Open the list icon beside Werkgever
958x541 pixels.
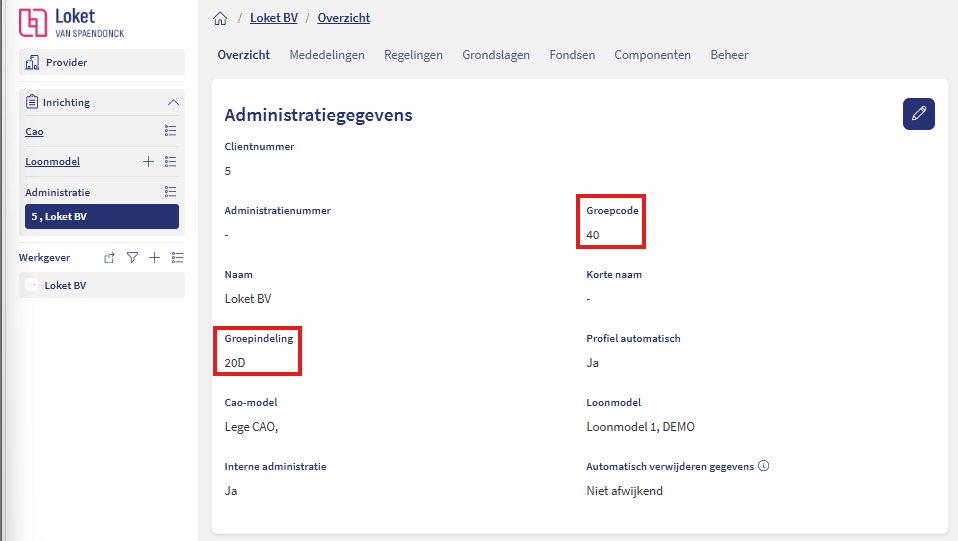(x=177, y=258)
